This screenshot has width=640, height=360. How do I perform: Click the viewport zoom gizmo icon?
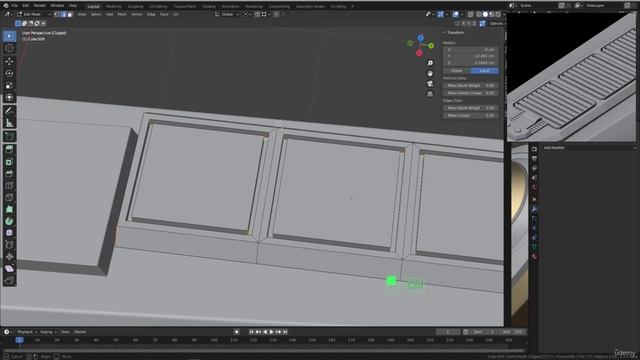point(430,63)
